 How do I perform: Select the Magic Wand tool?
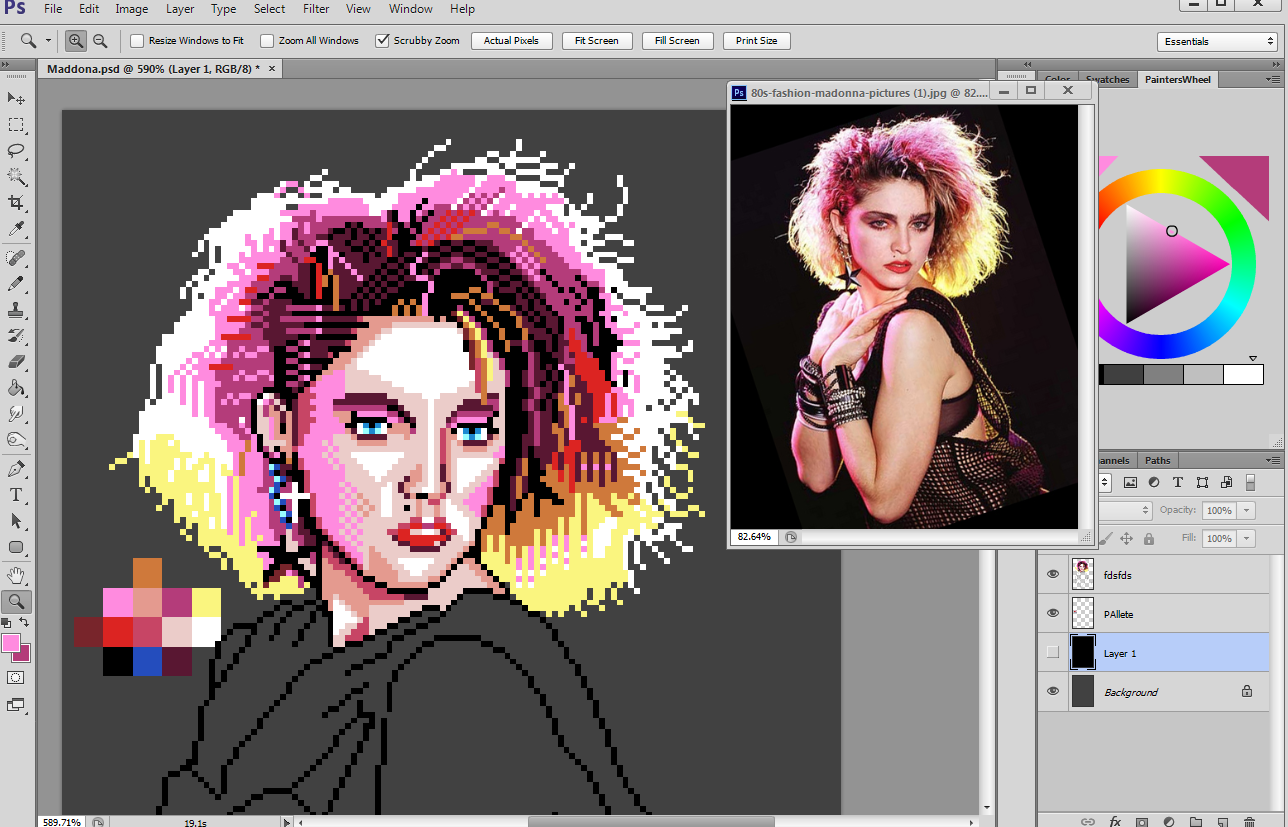tap(16, 177)
